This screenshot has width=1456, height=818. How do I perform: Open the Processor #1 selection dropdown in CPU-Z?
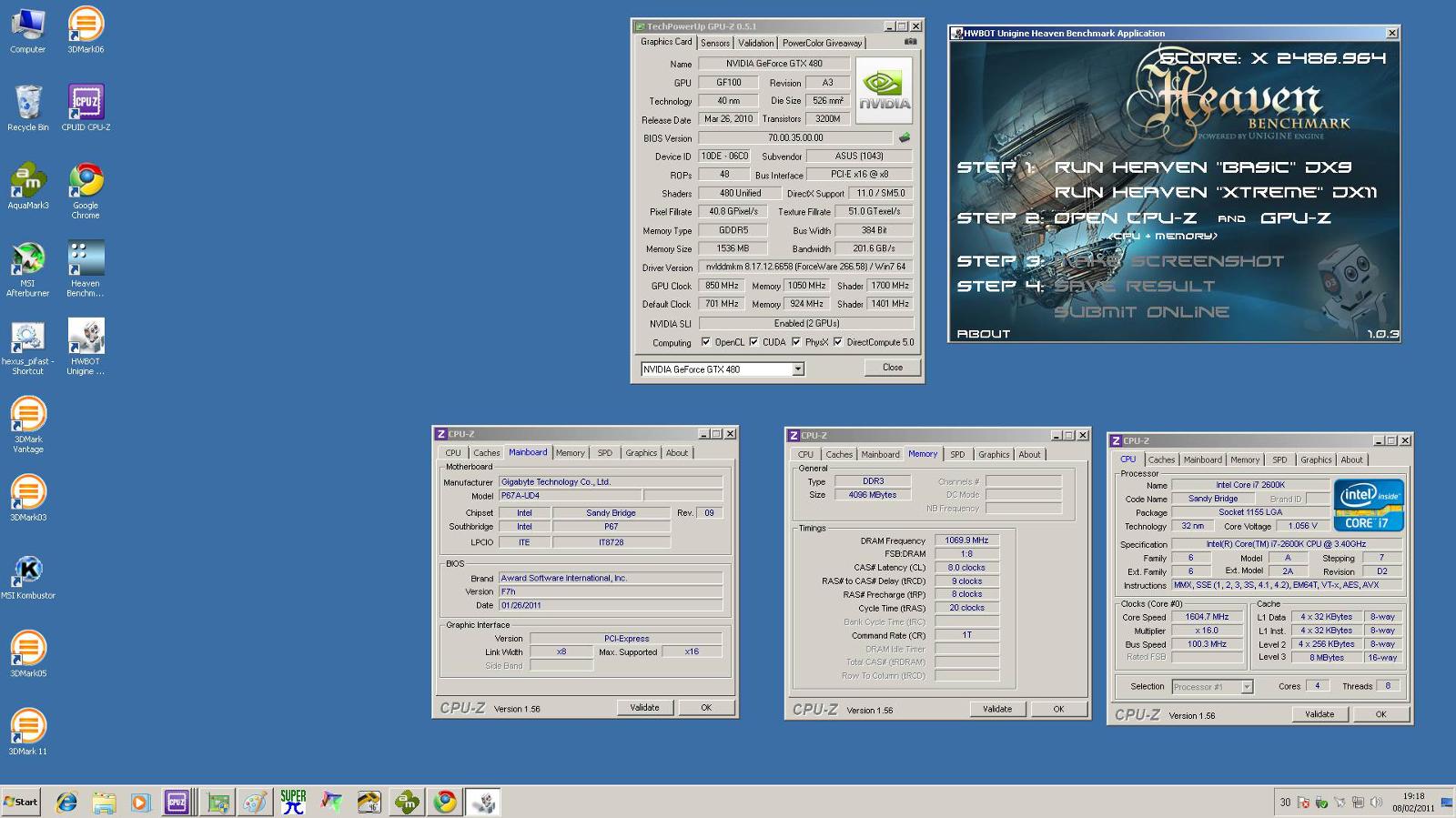(x=1247, y=687)
